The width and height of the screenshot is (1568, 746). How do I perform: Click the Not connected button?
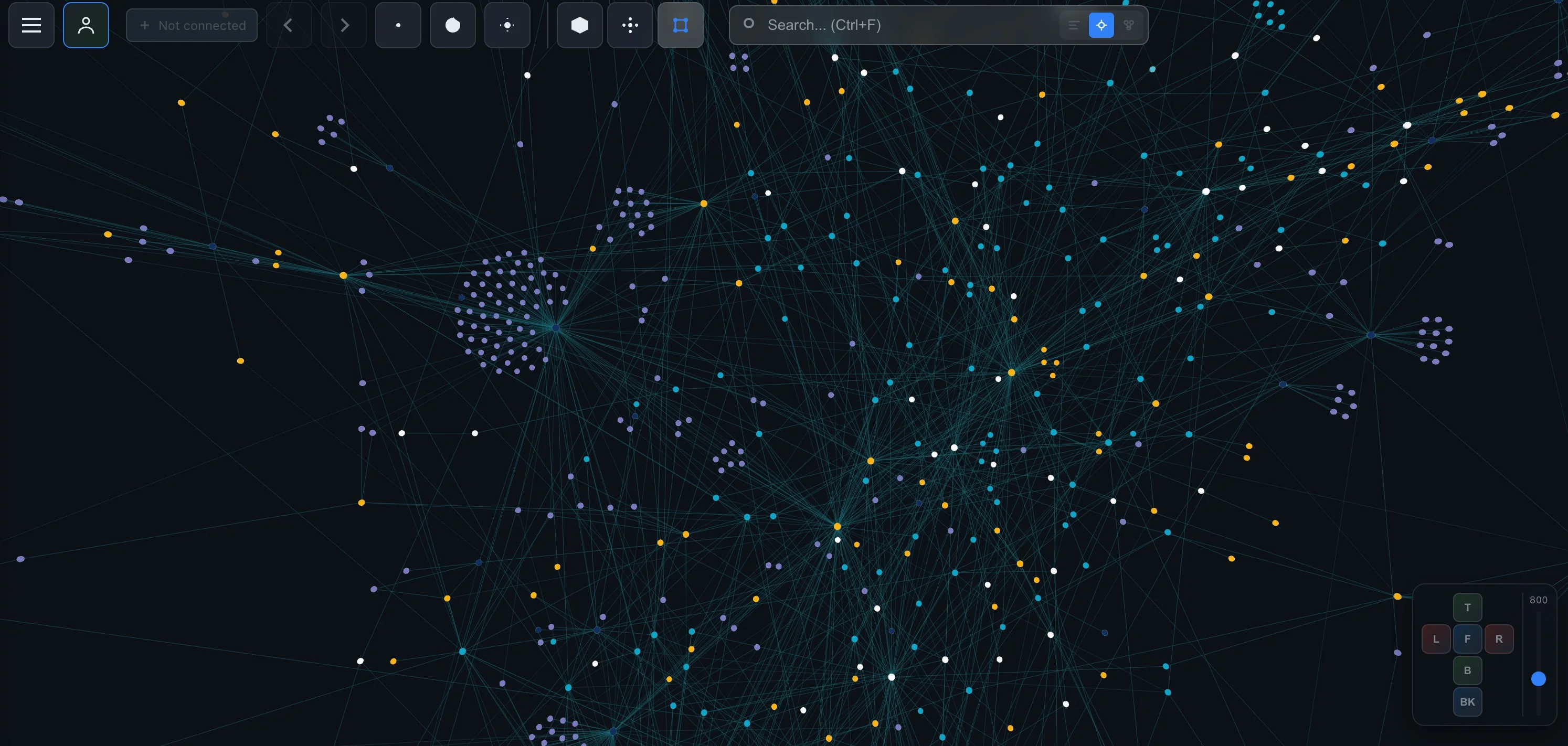click(192, 25)
